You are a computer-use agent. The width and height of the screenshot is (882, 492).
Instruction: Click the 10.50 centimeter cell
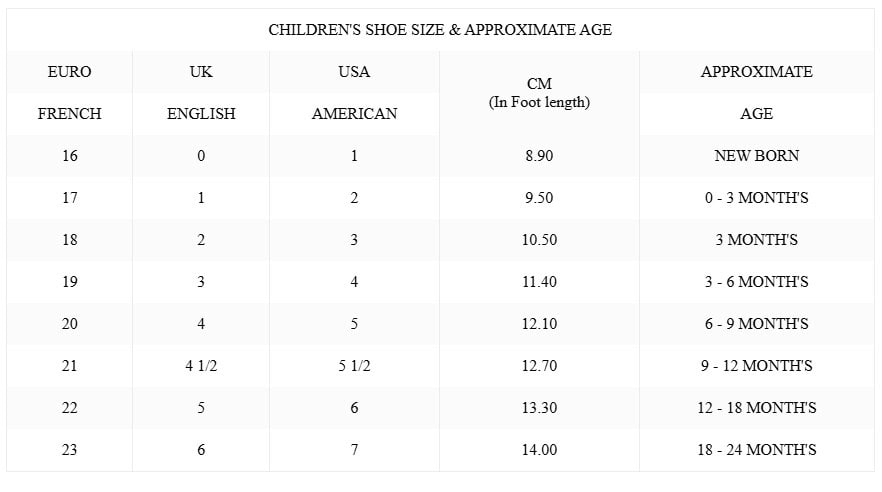click(x=539, y=240)
